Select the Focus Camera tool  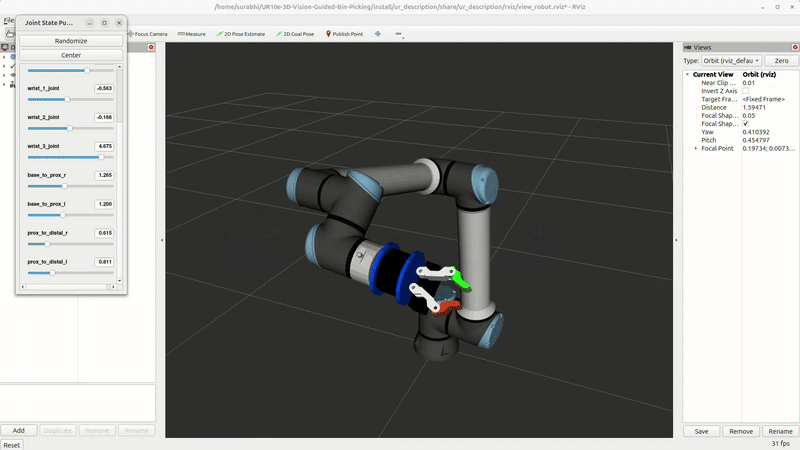(147, 34)
